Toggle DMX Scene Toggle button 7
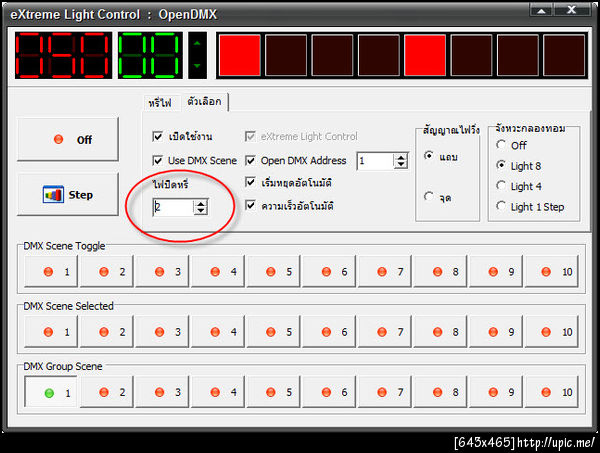Viewport: 600px width, 453px height. click(x=385, y=272)
